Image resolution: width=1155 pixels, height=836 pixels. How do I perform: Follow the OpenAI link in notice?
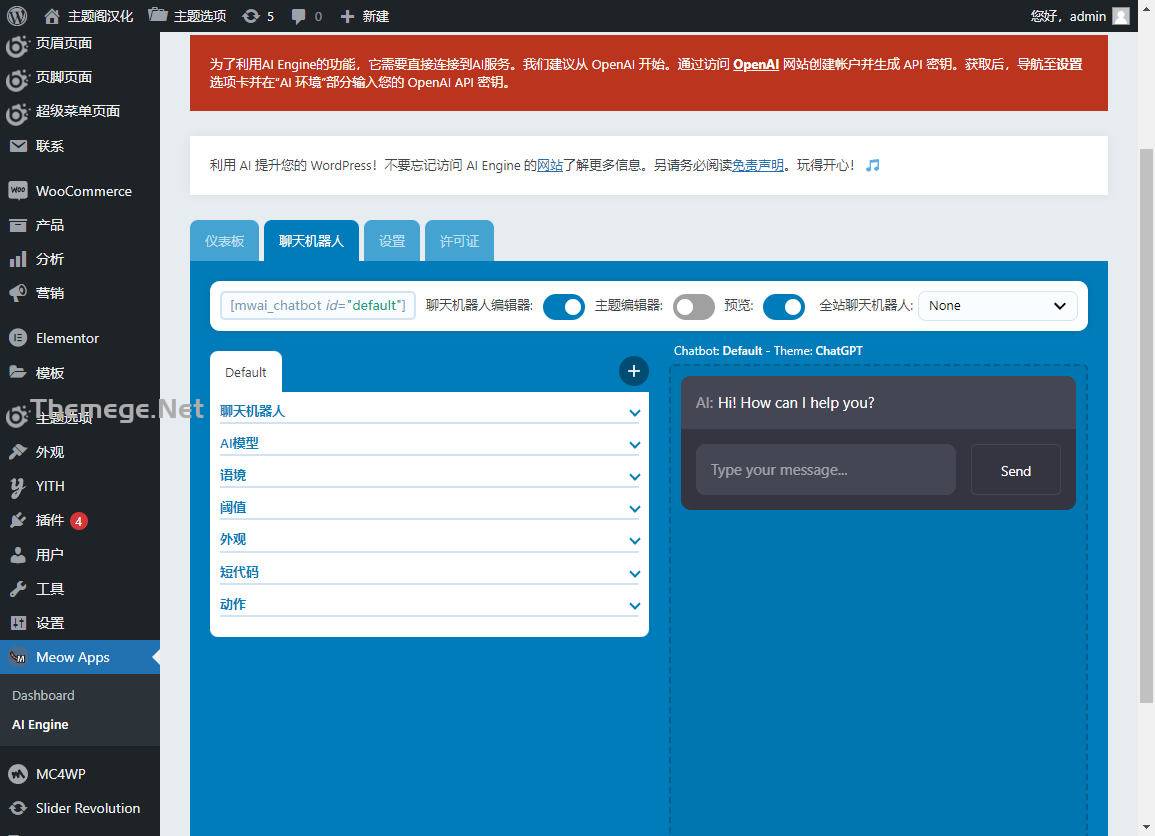[756, 64]
